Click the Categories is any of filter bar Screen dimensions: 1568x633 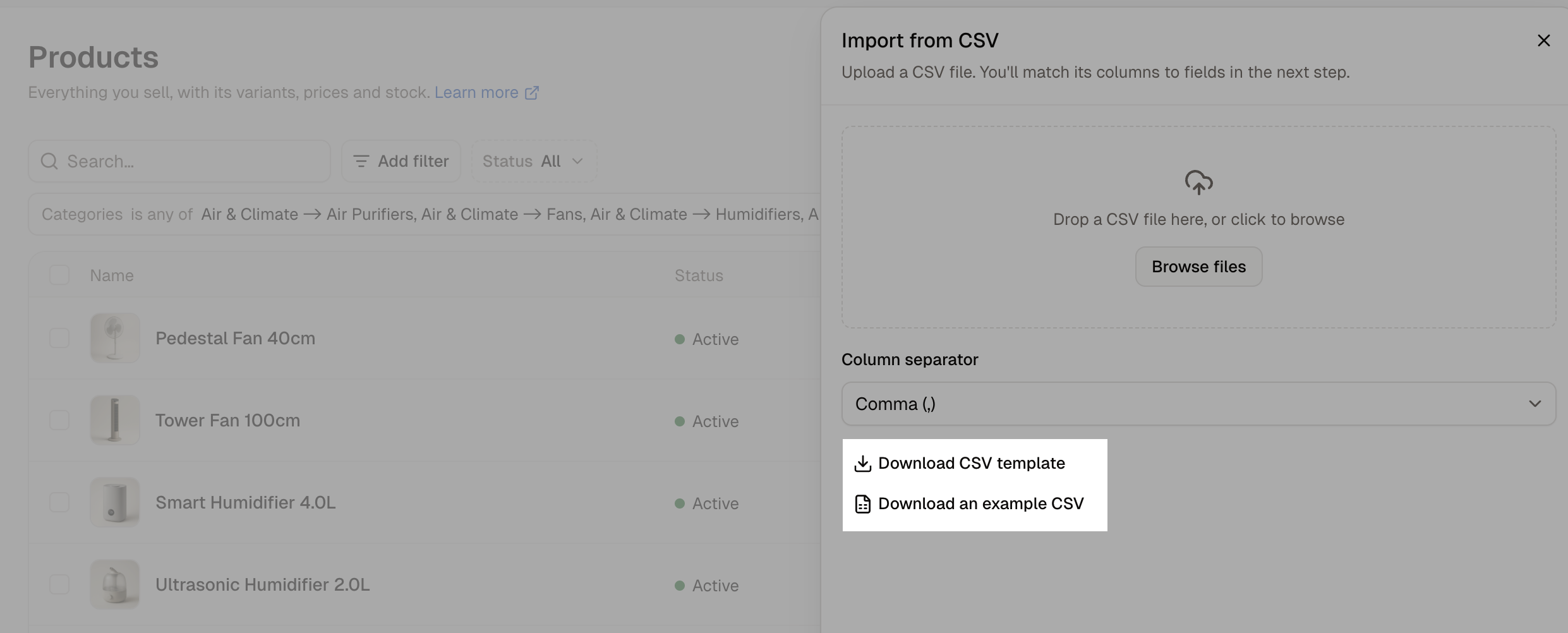click(425, 214)
